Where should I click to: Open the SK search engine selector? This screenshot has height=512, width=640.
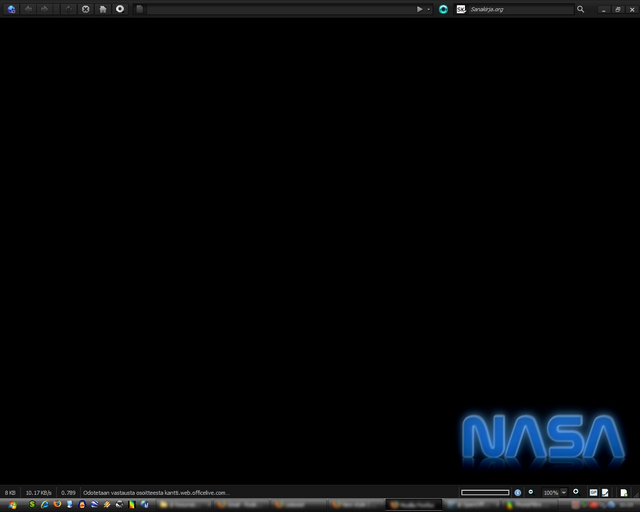pos(461,9)
